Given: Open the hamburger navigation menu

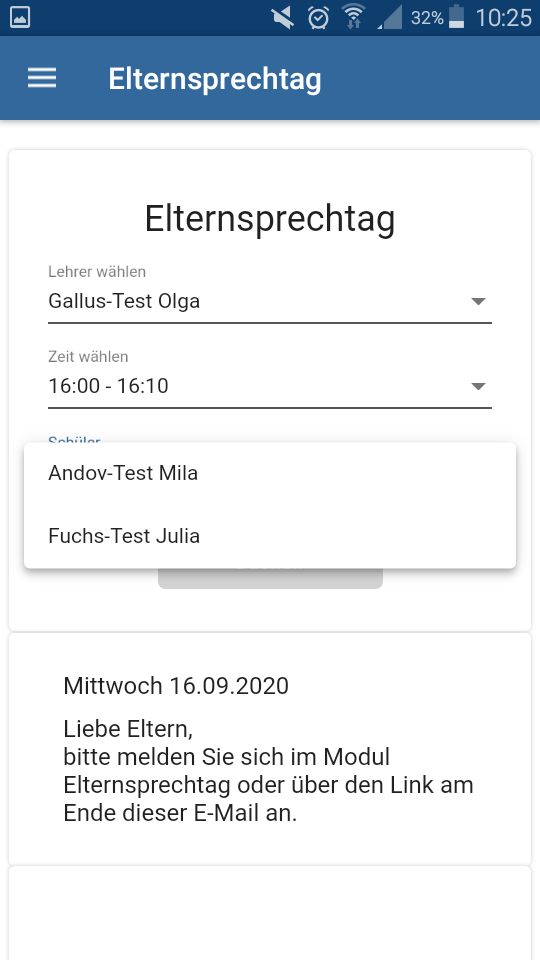Looking at the screenshot, I should [42, 78].
